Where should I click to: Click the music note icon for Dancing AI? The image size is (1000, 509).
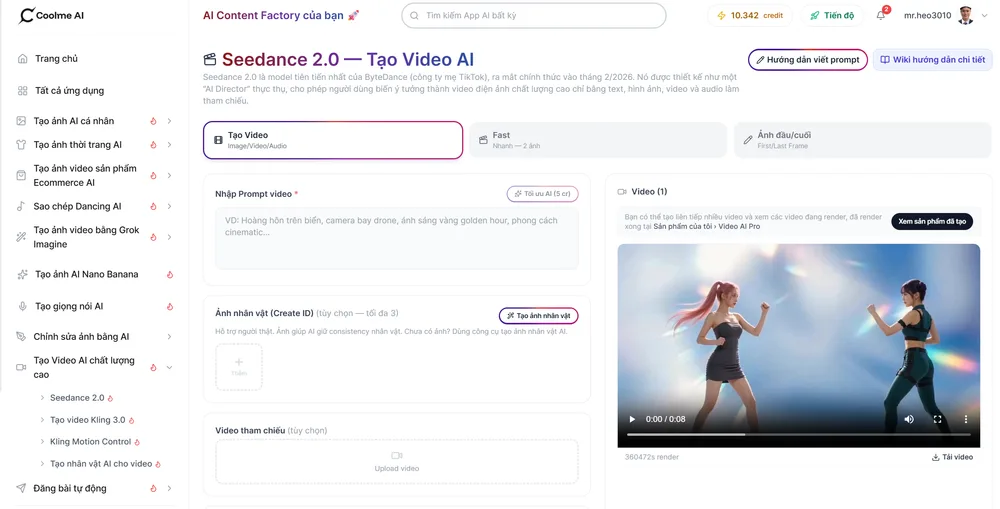[x=22, y=206]
